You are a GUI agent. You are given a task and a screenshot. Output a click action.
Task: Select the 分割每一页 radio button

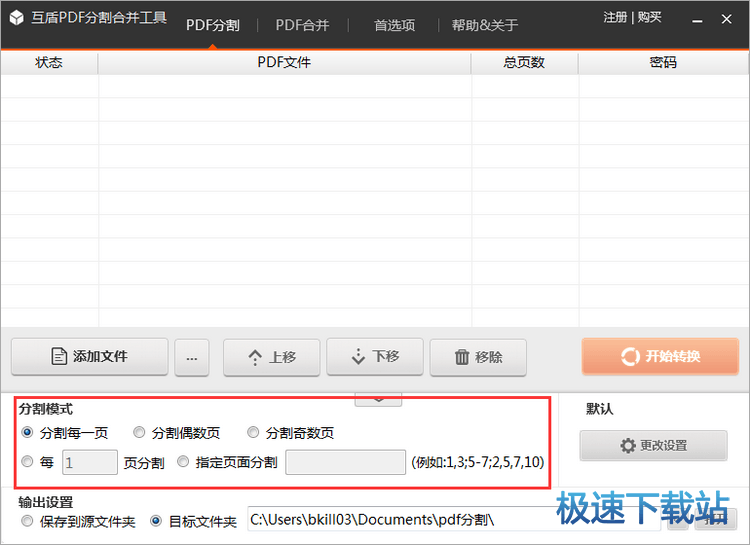pos(27,433)
